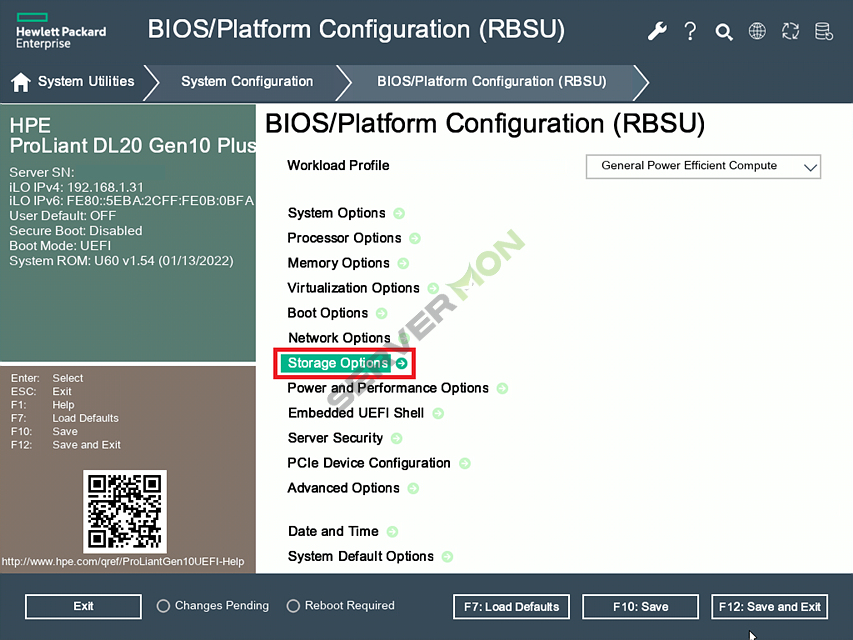Open Network Options menu entry
853x640 pixels.
tap(339, 338)
